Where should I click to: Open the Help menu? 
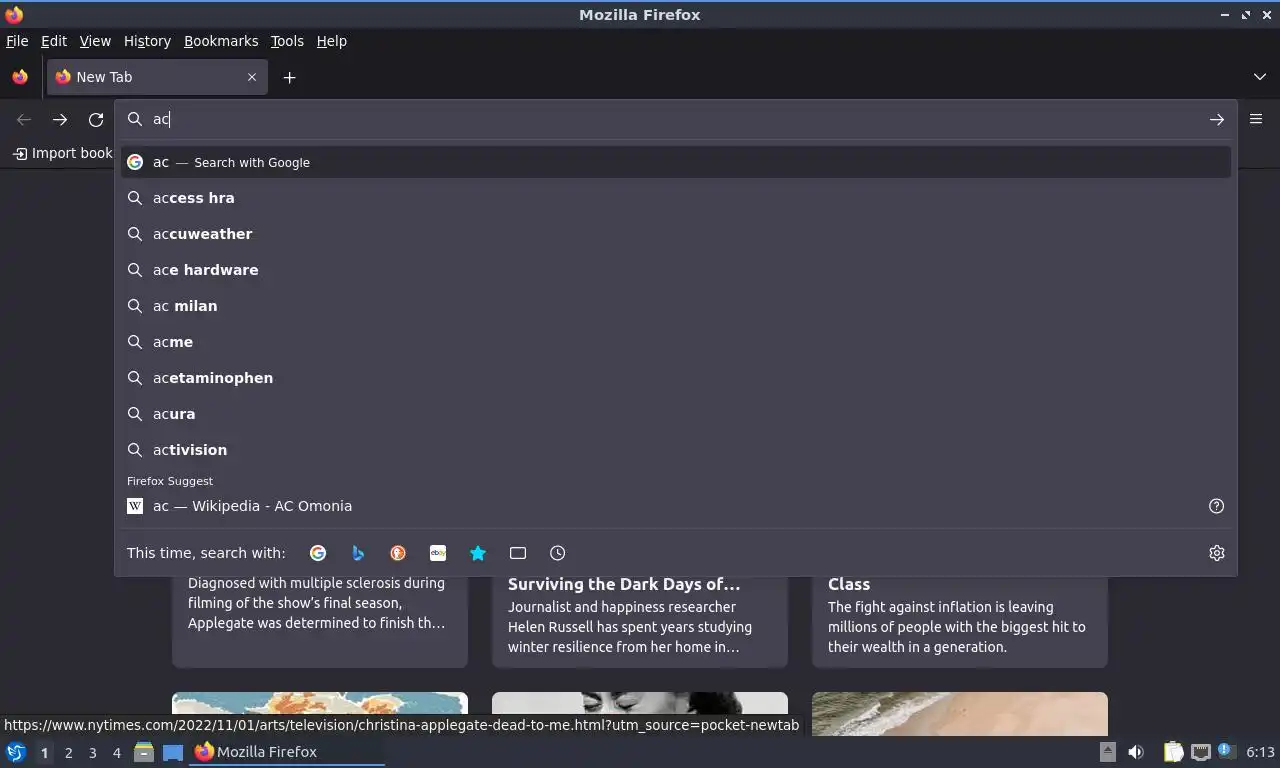click(331, 41)
